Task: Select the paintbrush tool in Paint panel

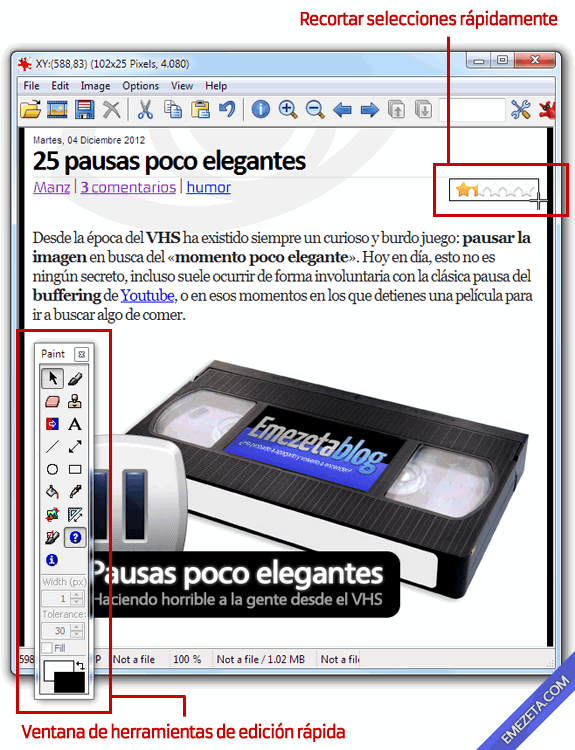Action: click(75, 379)
